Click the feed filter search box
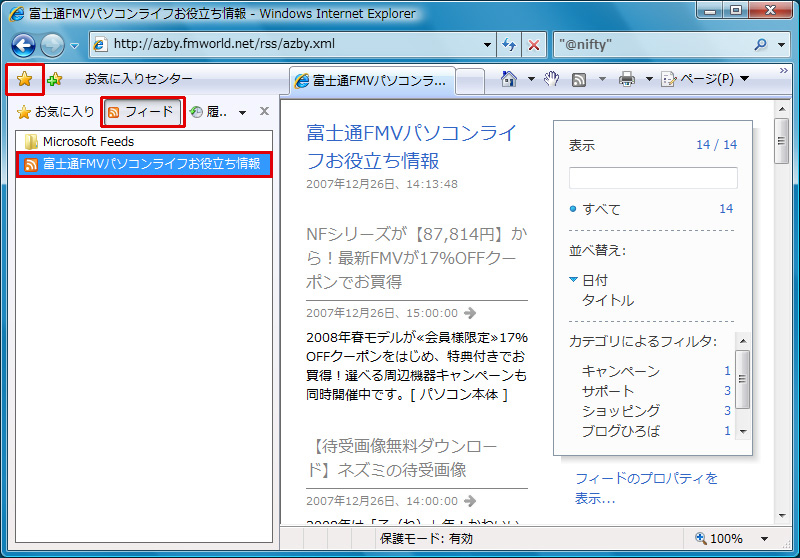 tap(653, 178)
